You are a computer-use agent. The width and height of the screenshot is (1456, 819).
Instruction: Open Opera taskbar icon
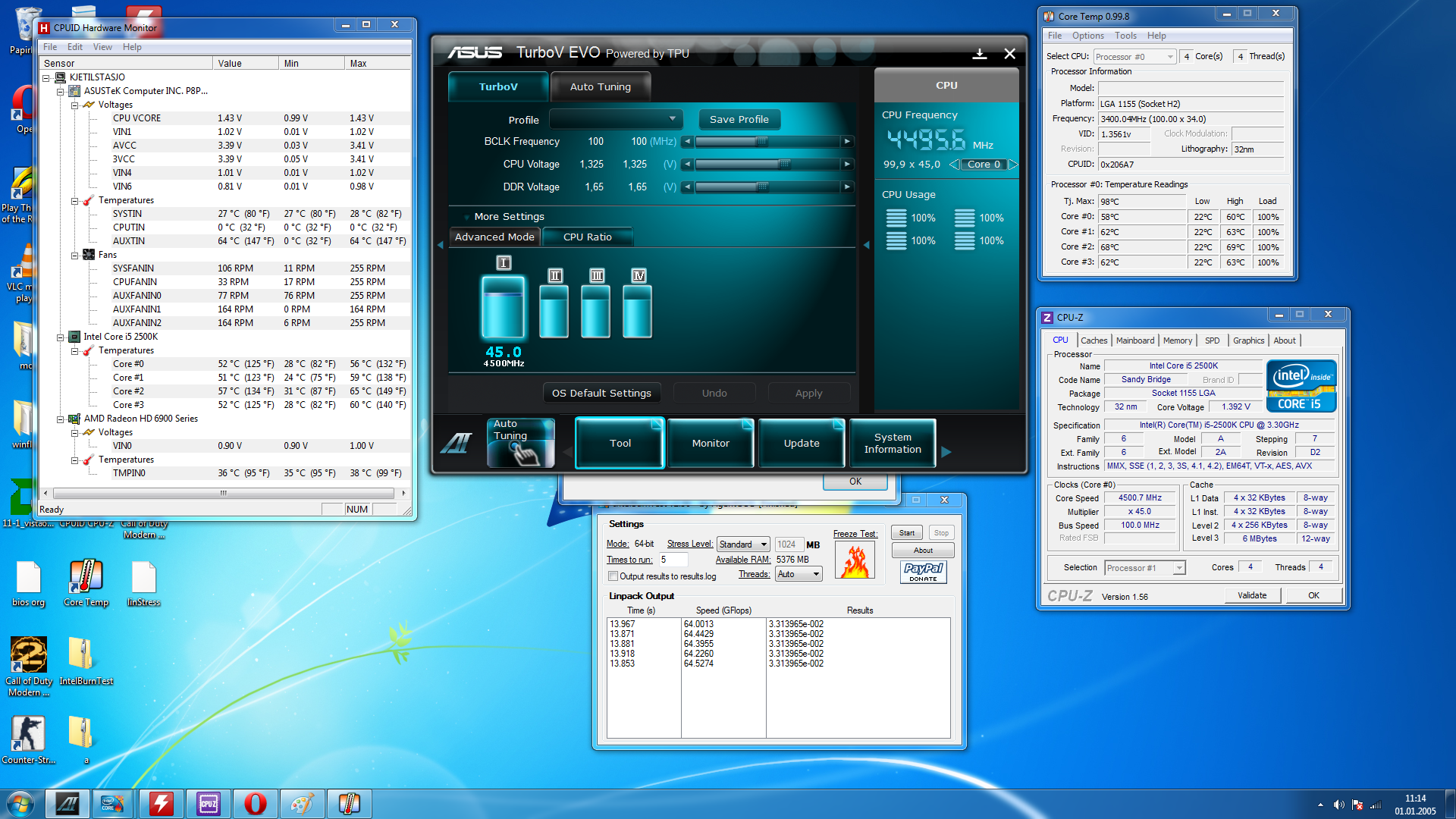coord(255,804)
